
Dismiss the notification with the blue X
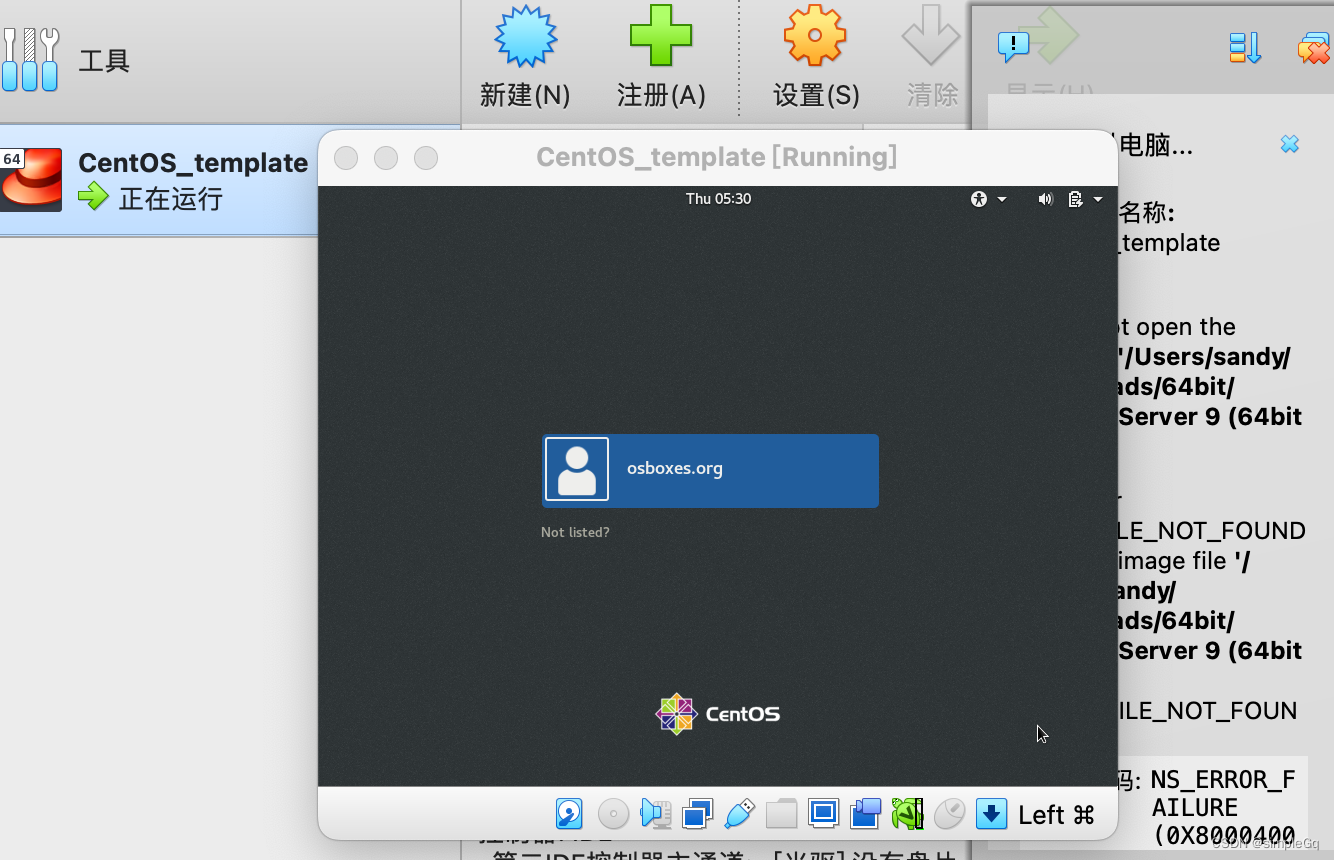1290,144
